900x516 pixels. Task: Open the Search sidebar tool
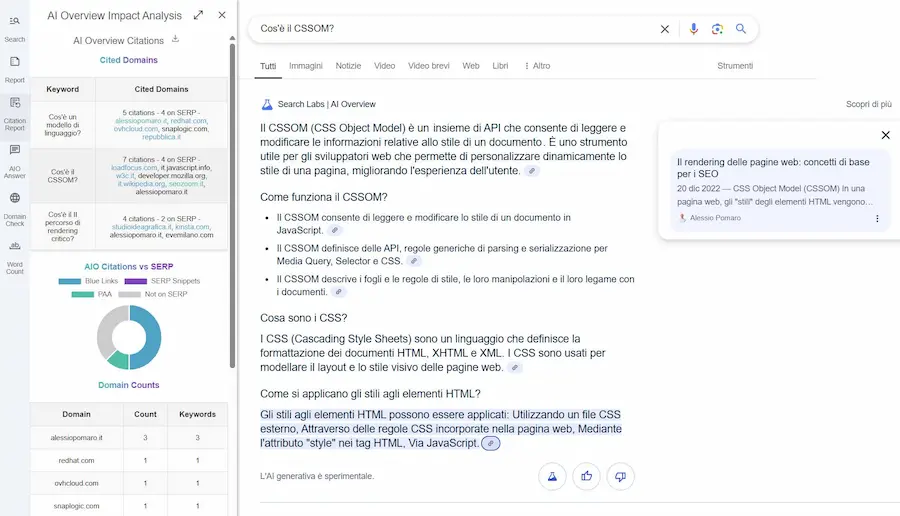(15, 28)
